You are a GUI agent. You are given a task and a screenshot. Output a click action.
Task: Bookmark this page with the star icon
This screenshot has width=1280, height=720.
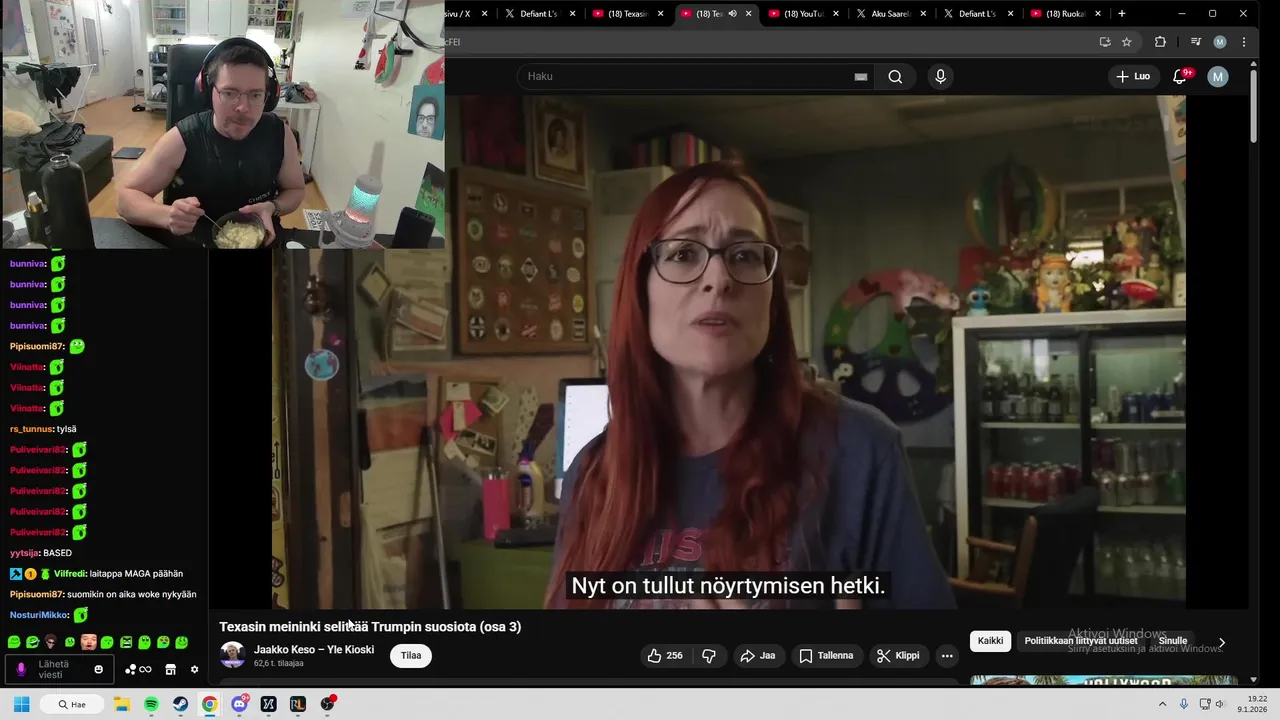point(1127,42)
